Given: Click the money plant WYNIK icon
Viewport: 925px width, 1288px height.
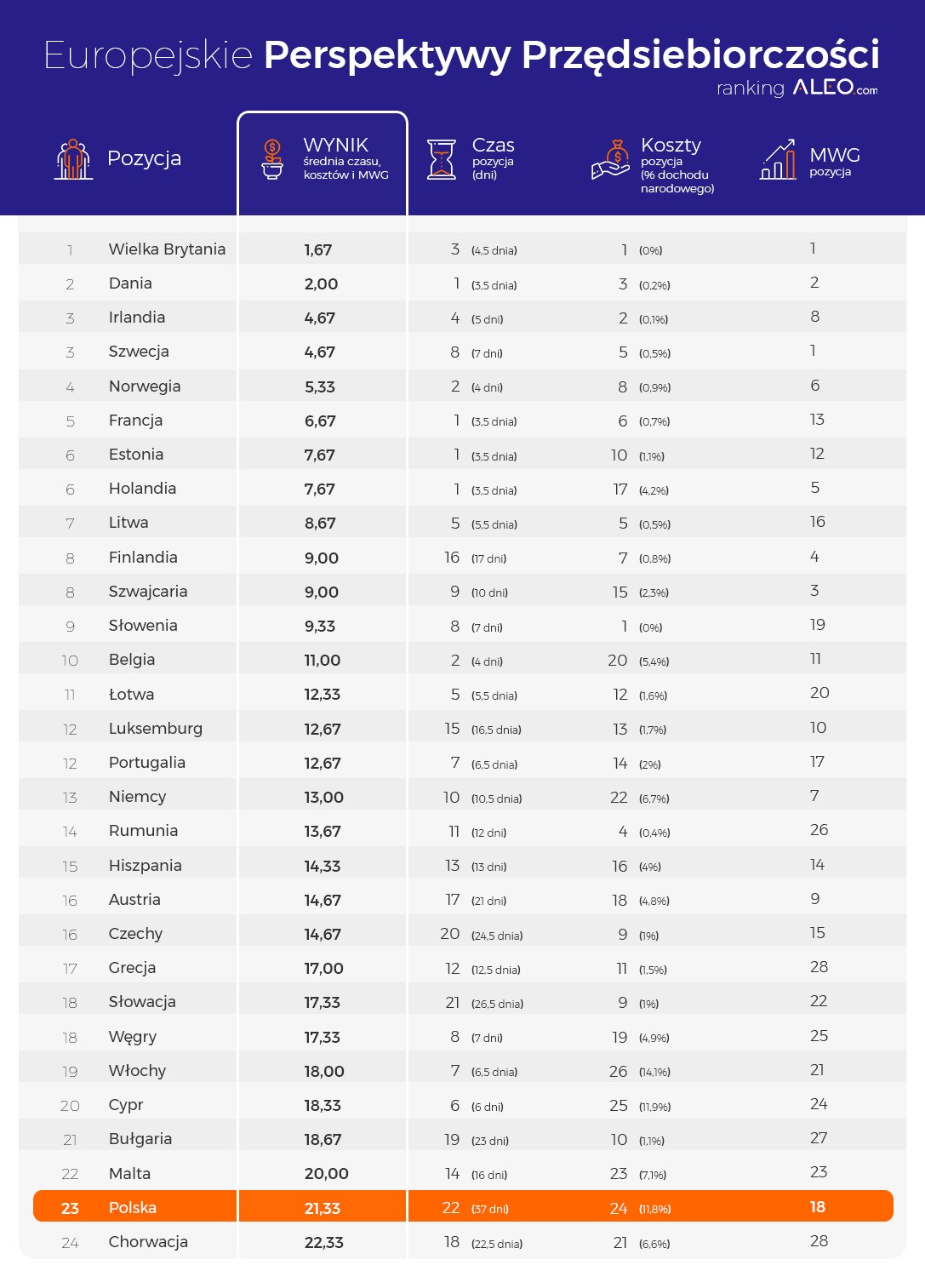Looking at the screenshot, I should click(271, 159).
